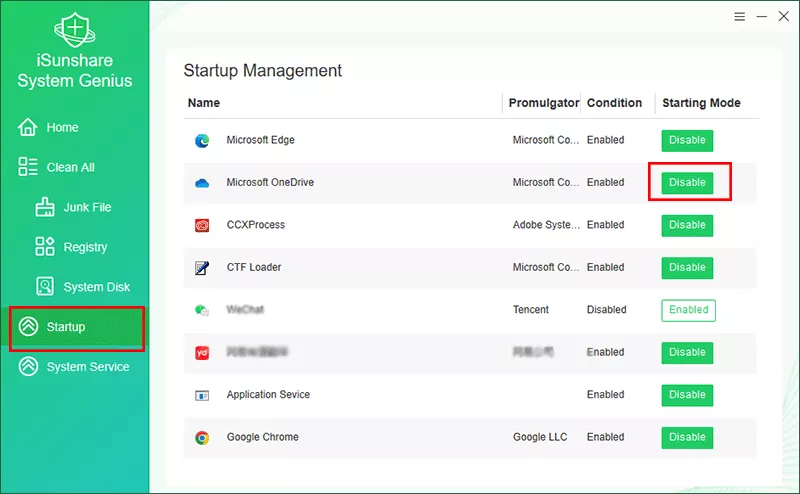Click the Home house icon
Screen dimensions: 800x494
pos(28,127)
